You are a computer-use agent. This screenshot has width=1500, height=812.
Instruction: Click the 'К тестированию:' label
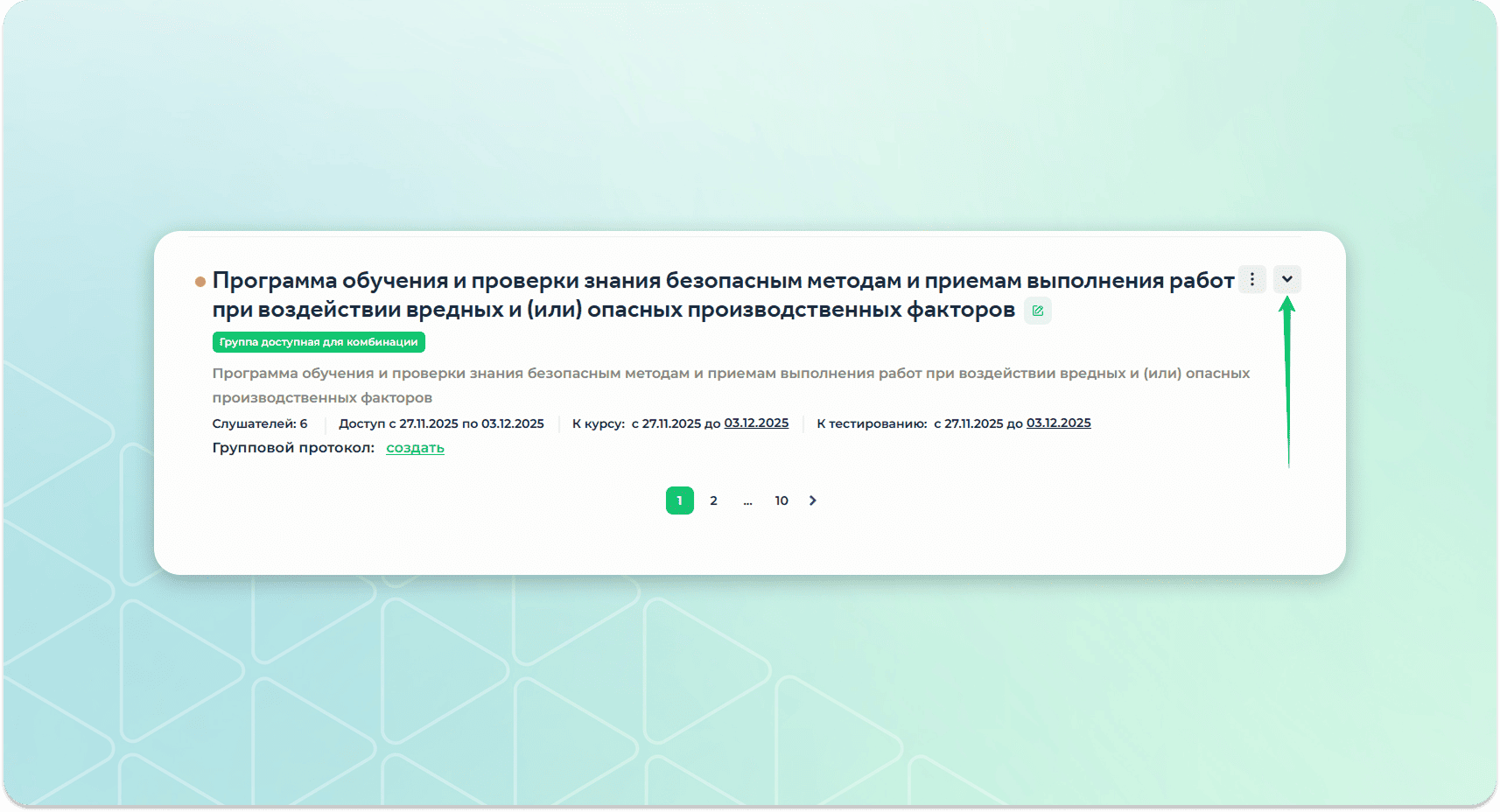point(872,423)
